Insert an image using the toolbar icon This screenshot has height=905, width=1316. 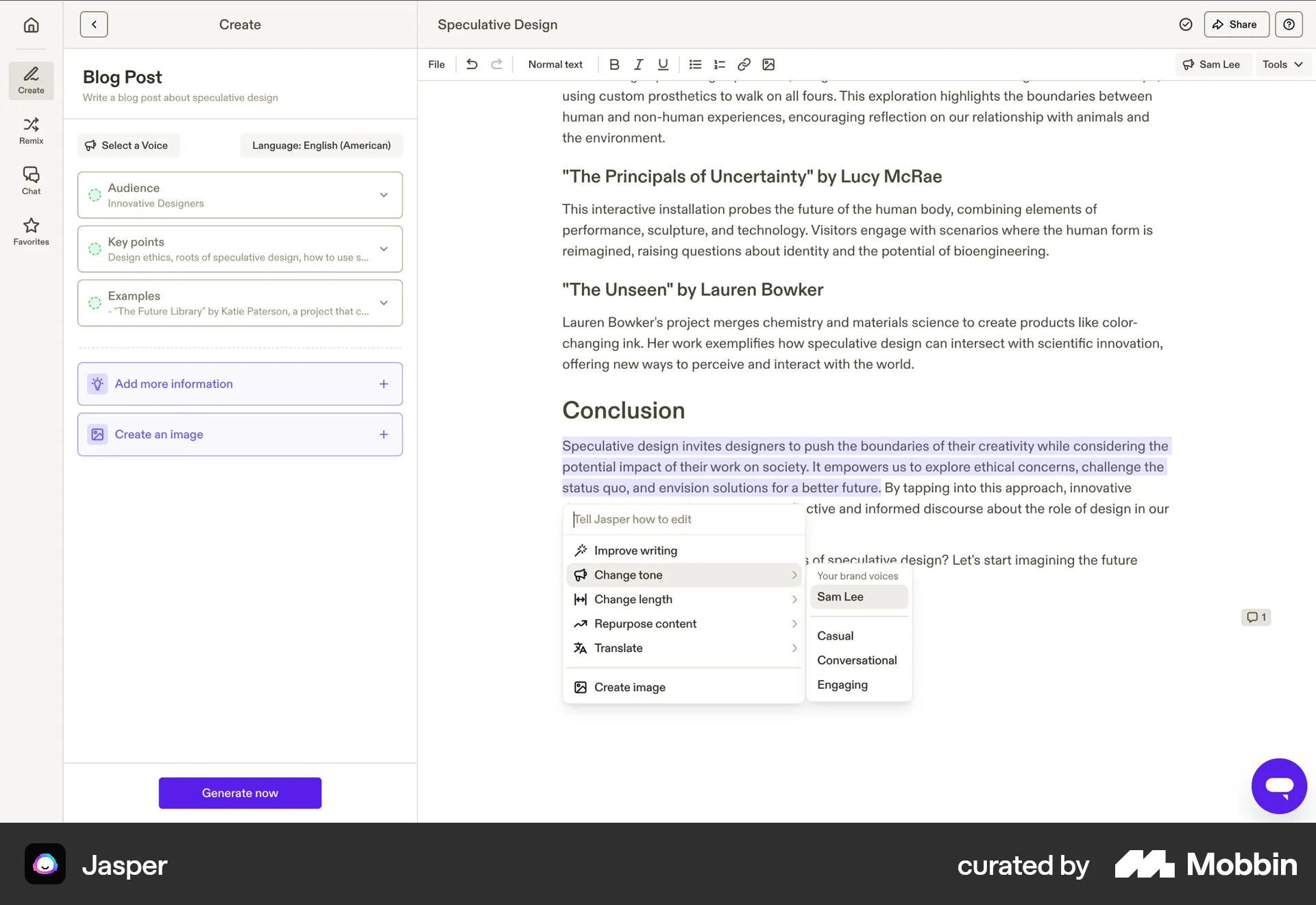[768, 64]
